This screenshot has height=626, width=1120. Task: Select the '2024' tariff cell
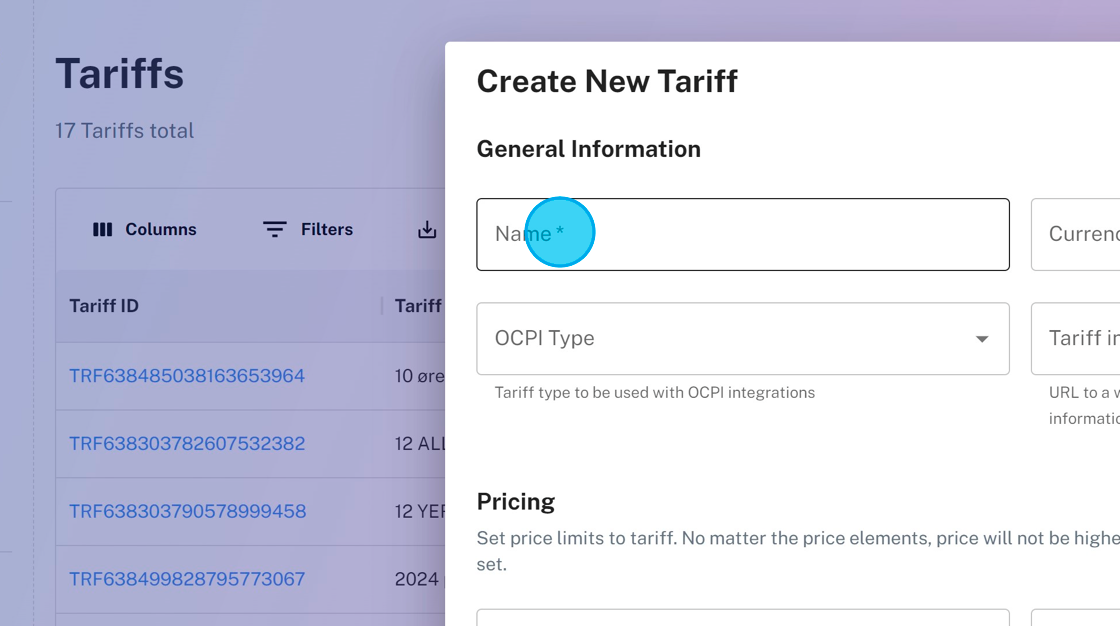417,579
